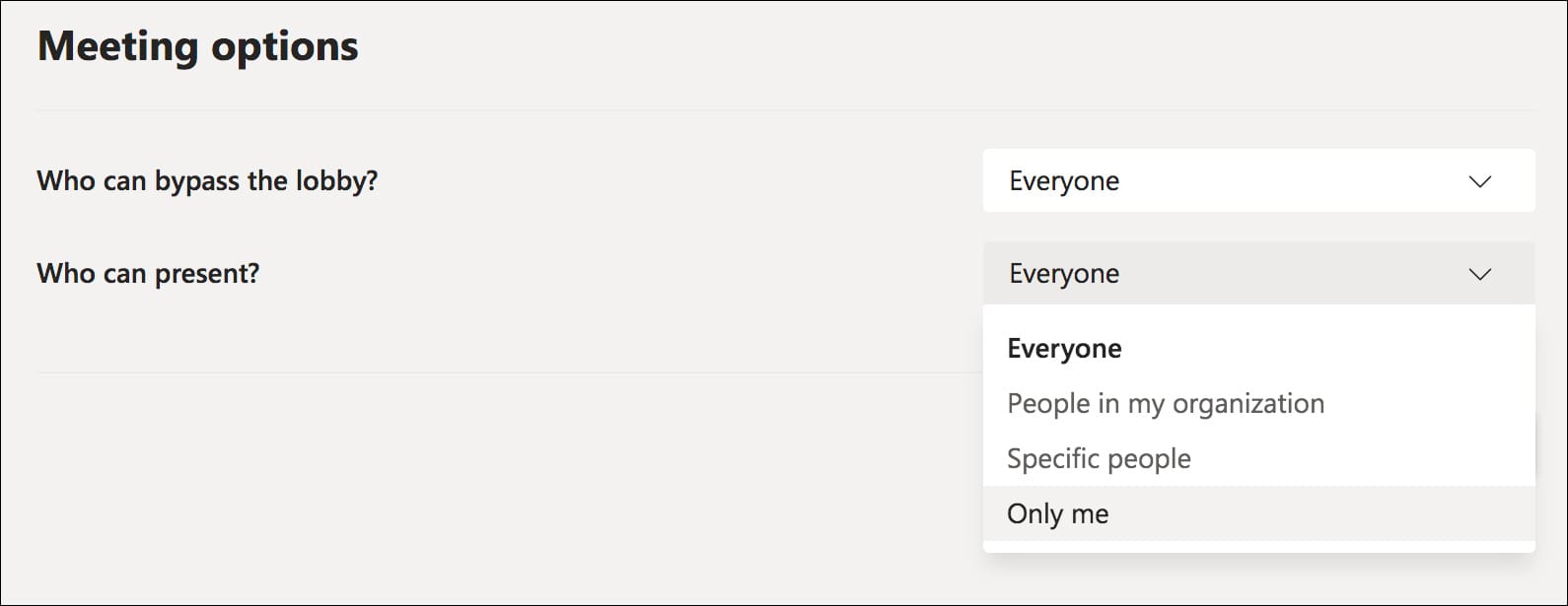
Task: Close the presenter list using its down arrow
Action: (1479, 274)
